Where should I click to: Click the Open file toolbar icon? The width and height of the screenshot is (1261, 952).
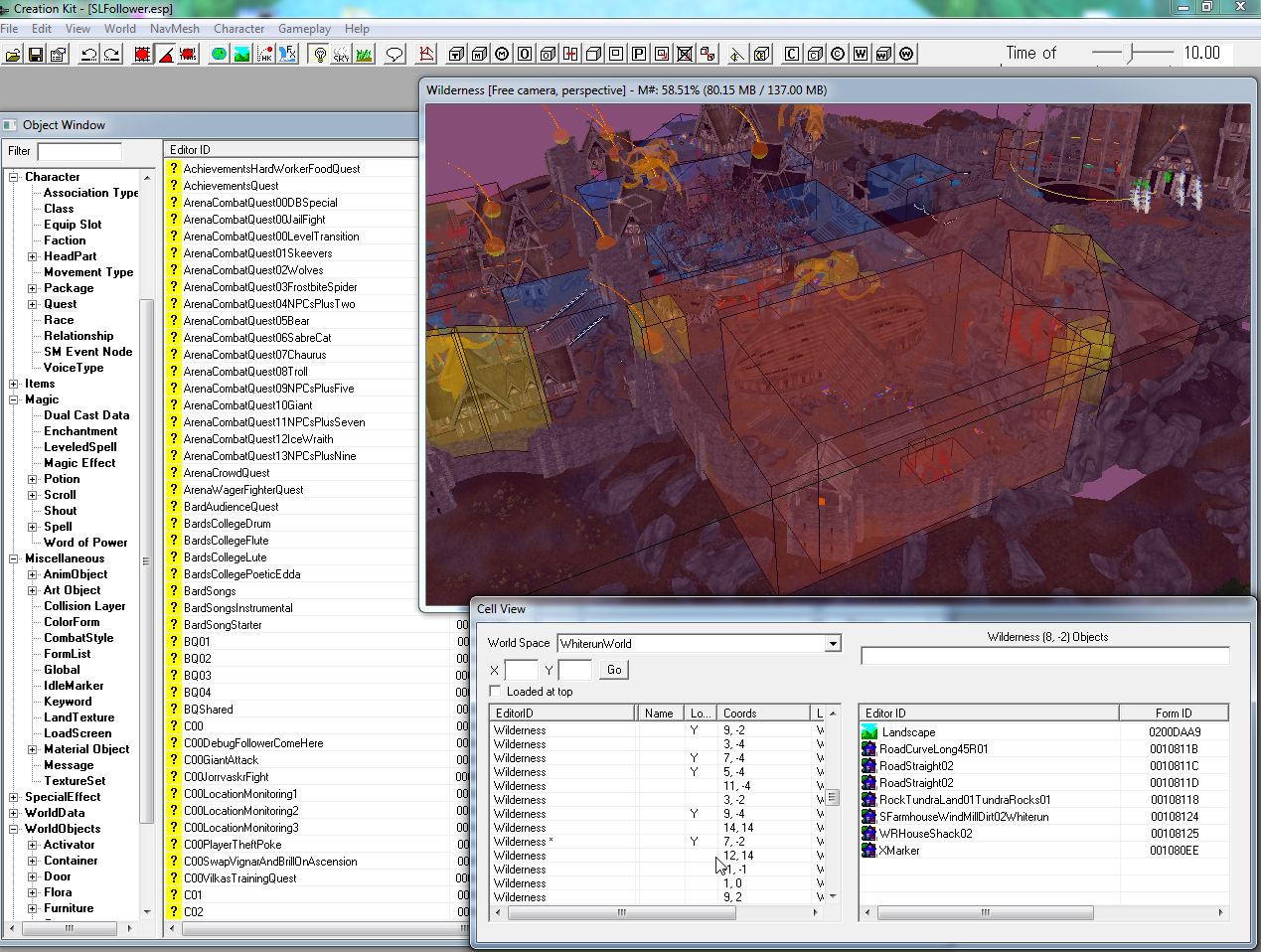pos(13,54)
